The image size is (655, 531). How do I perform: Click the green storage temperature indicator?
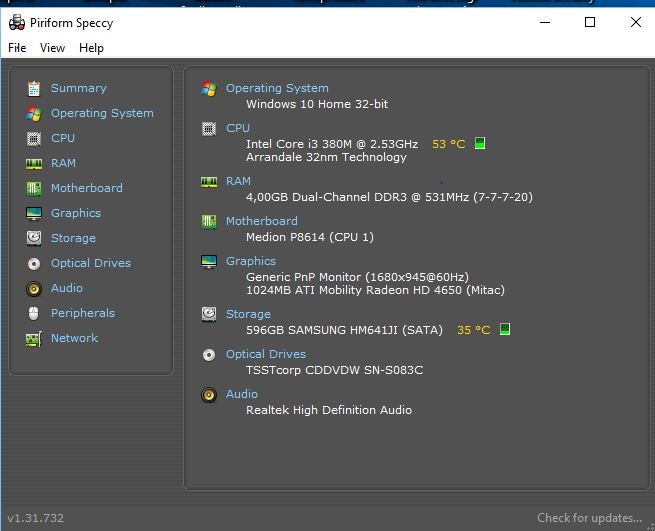point(505,329)
